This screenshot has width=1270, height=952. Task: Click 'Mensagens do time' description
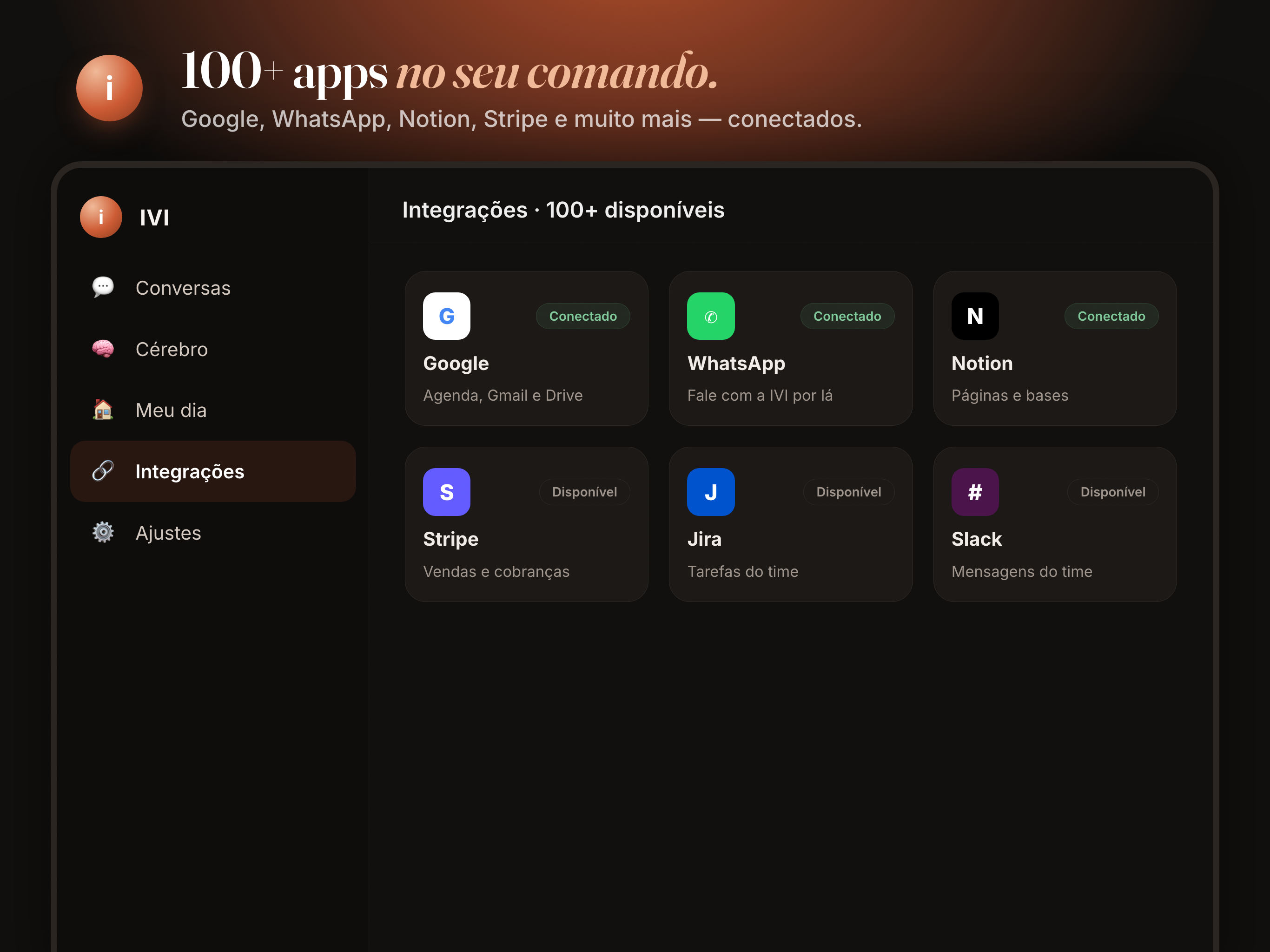coord(1021,571)
